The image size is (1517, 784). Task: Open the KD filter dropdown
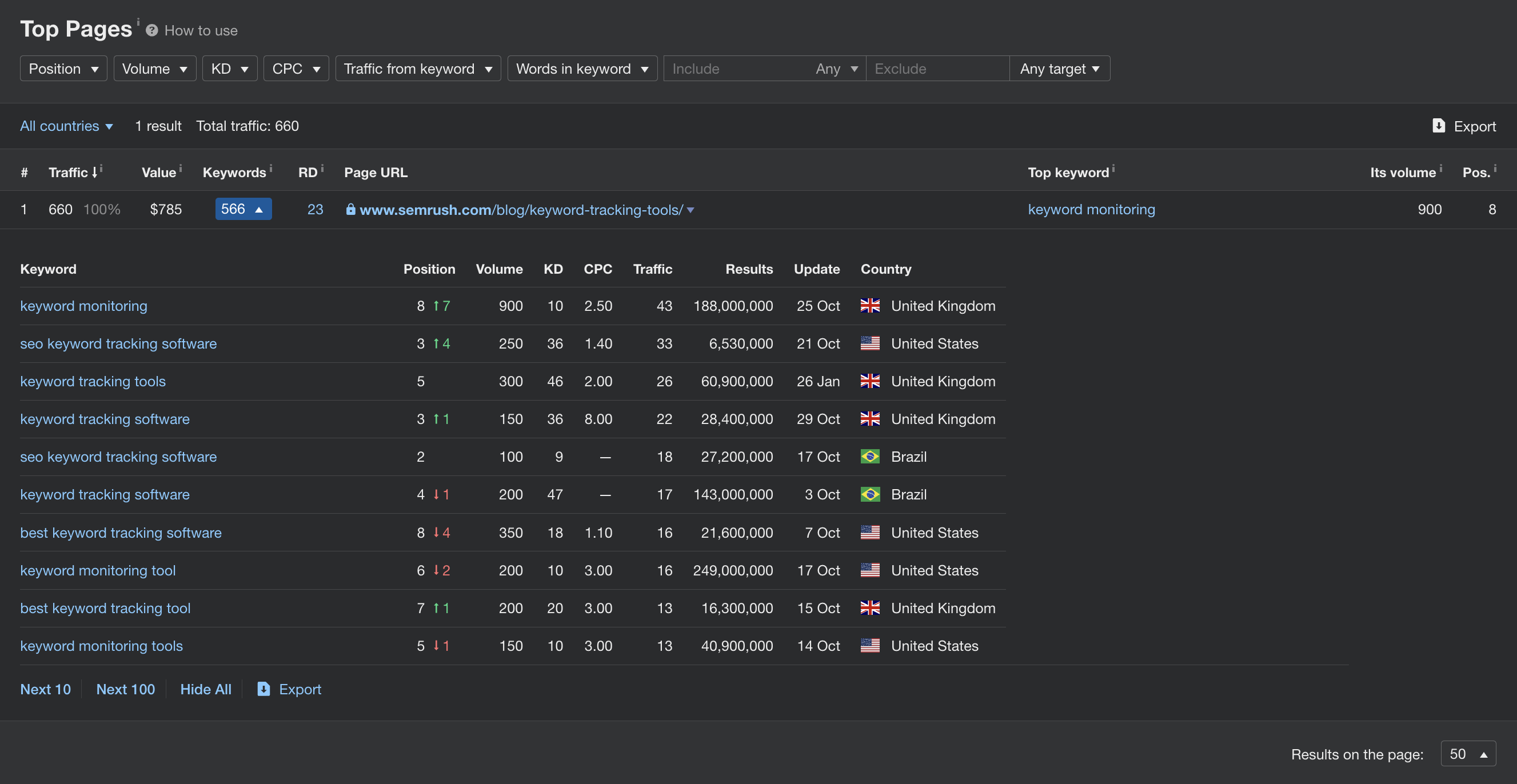[x=230, y=68]
